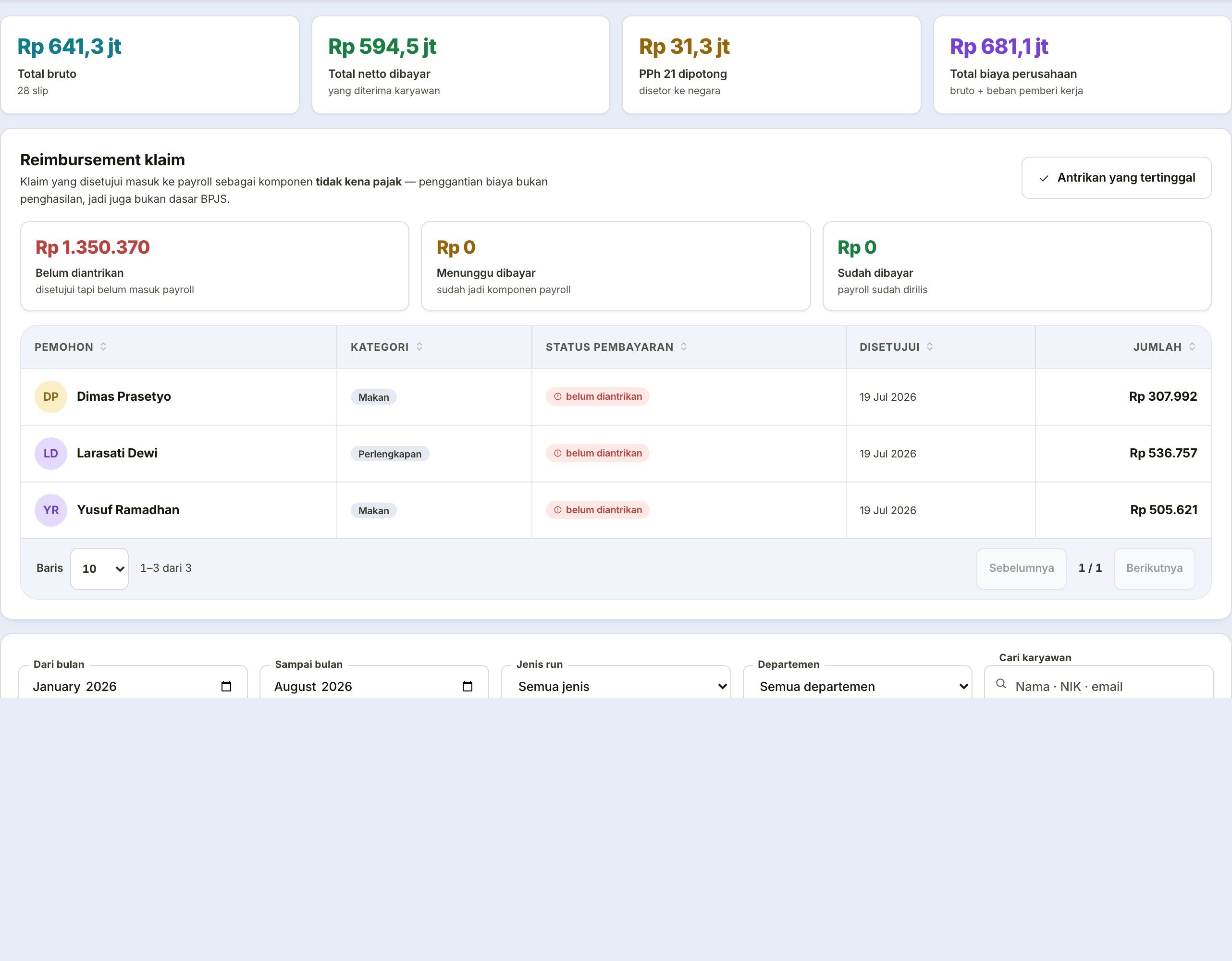Sort the Jumlah column via arrows
Image resolution: width=1232 pixels, height=961 pixels.
click(1192, 347)
